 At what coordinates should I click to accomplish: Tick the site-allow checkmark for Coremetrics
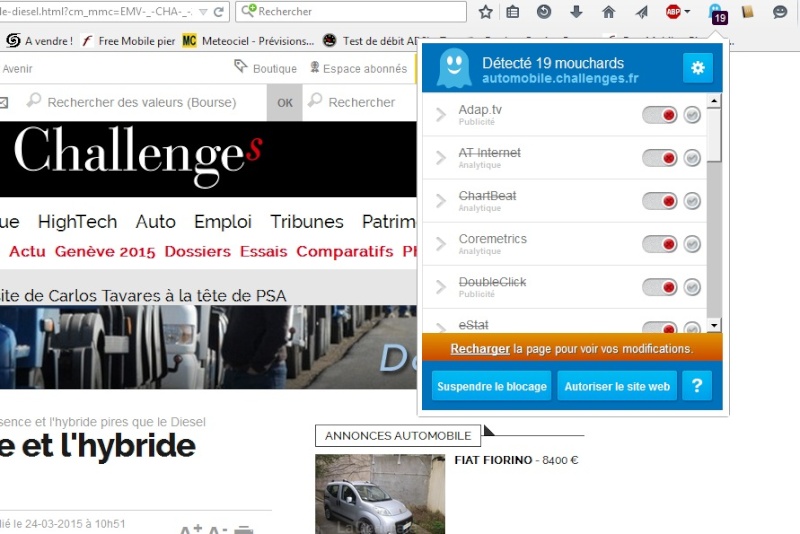pyautogui.click(x=692, y=244)
